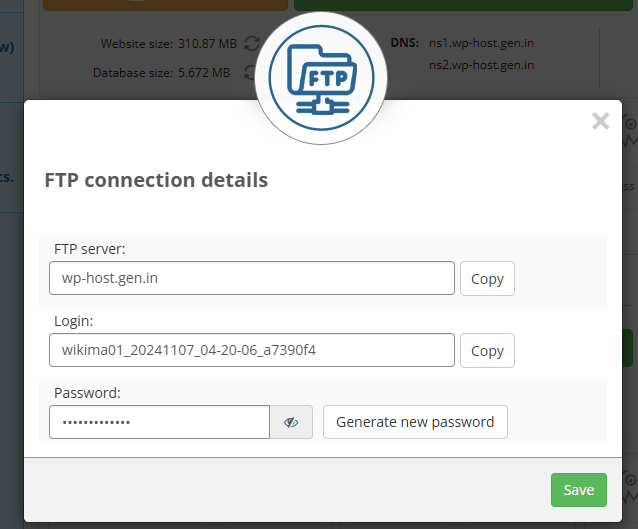Generate a new FTP password
638x529 pixels.
pyautogui.click(x=415, y=422)
